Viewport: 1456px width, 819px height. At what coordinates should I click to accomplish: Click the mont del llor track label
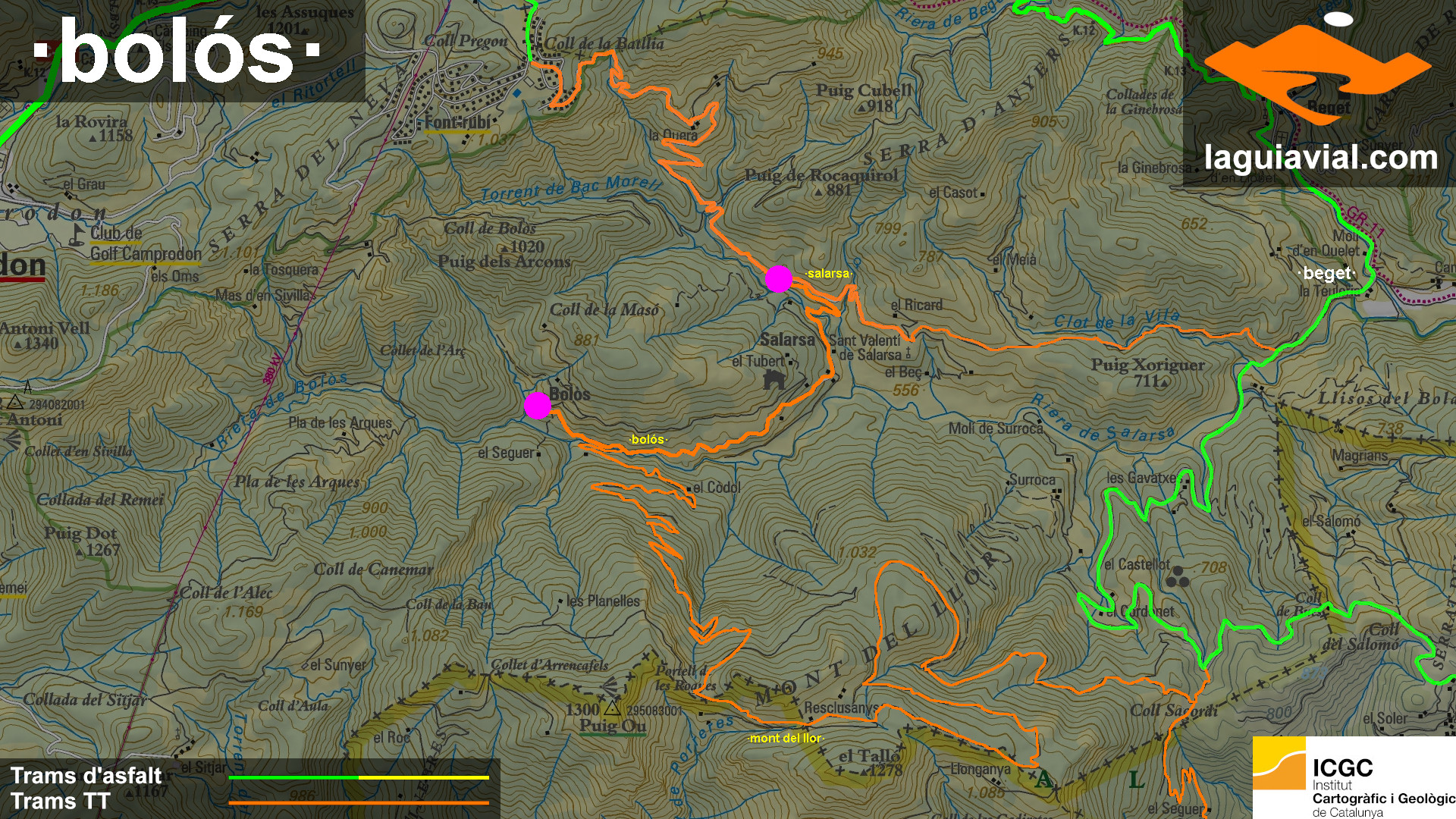786,738
